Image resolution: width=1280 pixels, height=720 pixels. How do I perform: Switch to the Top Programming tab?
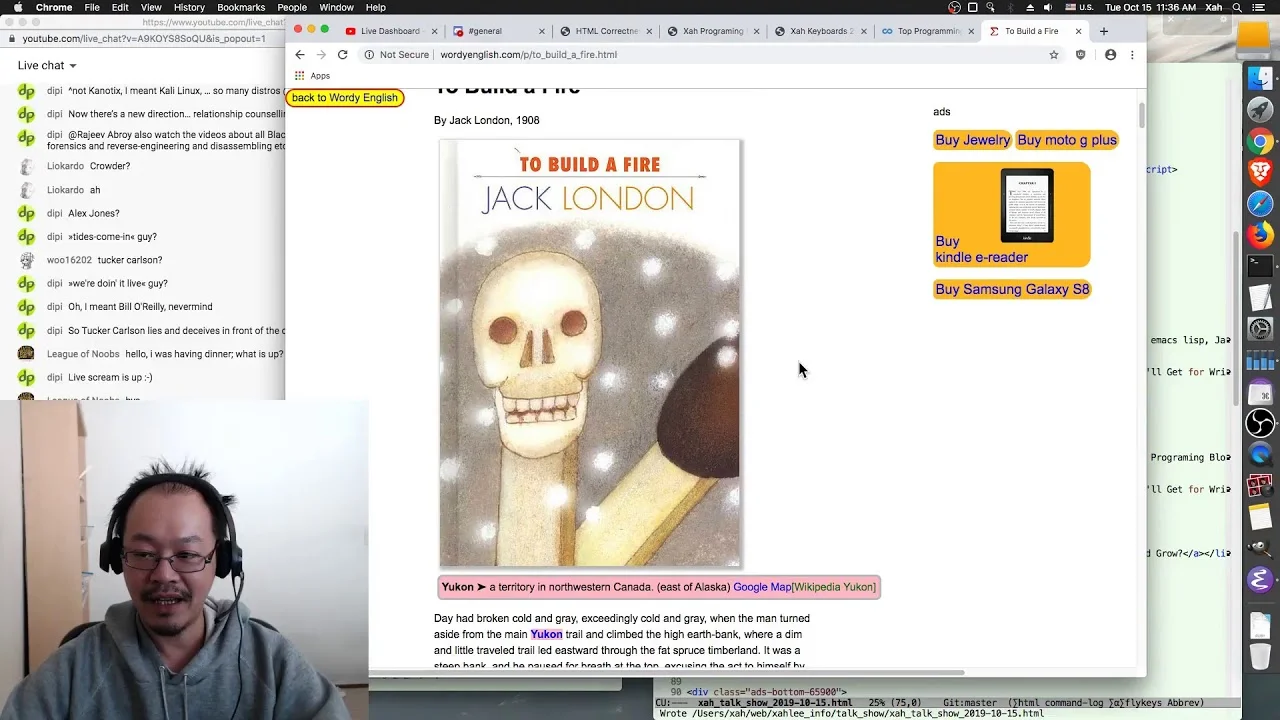pyautogui.click(x=928, y=31)
